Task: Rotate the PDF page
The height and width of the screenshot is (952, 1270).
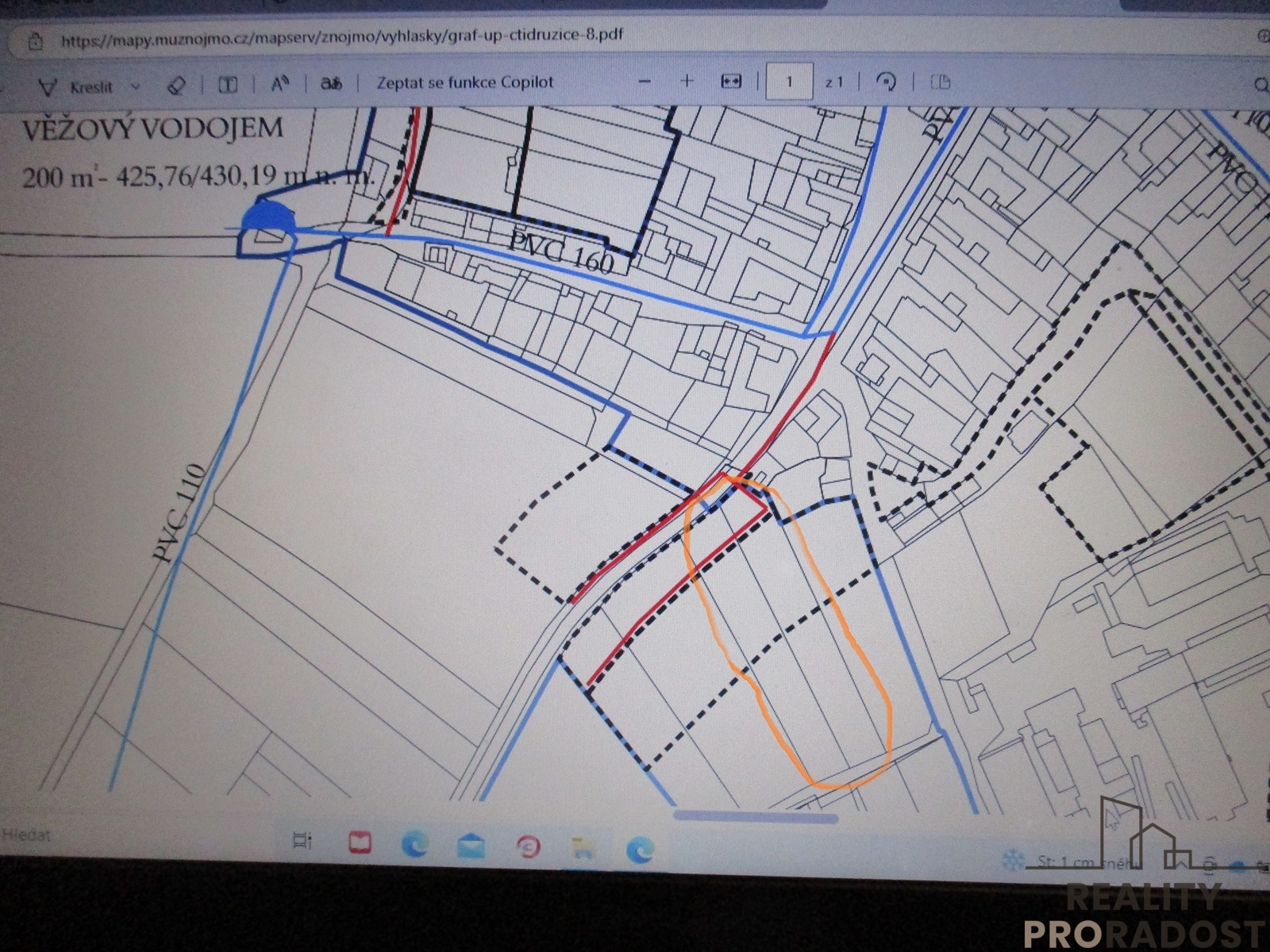Action: point(887,82)
